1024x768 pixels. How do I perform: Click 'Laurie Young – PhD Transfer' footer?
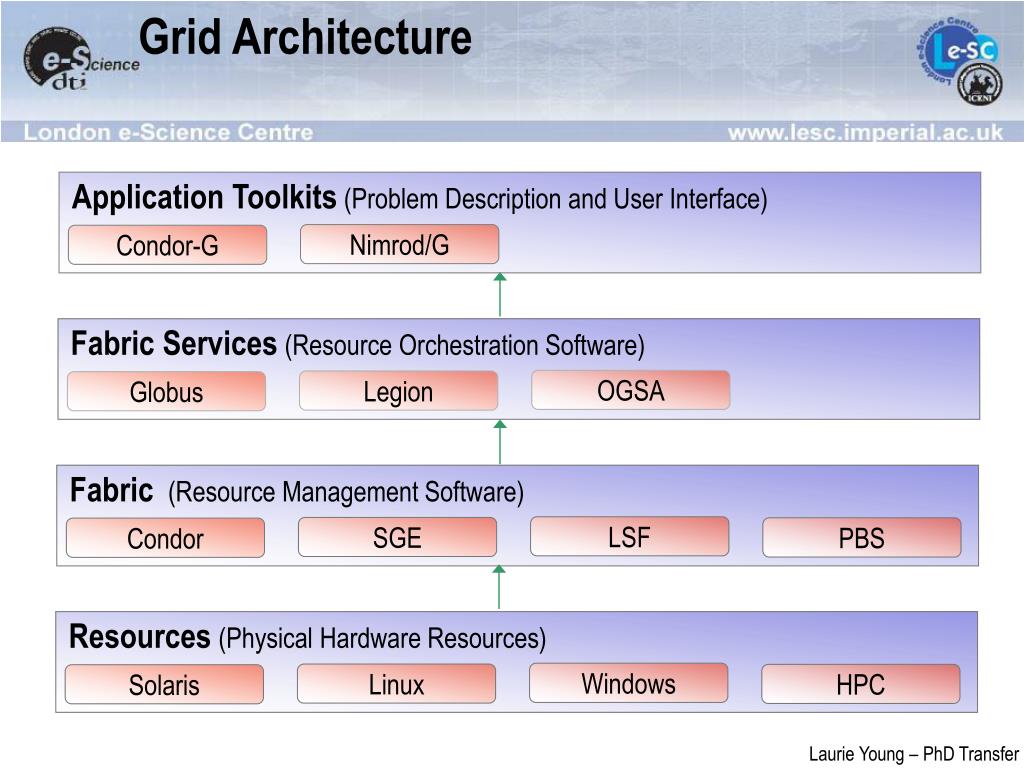914,754
